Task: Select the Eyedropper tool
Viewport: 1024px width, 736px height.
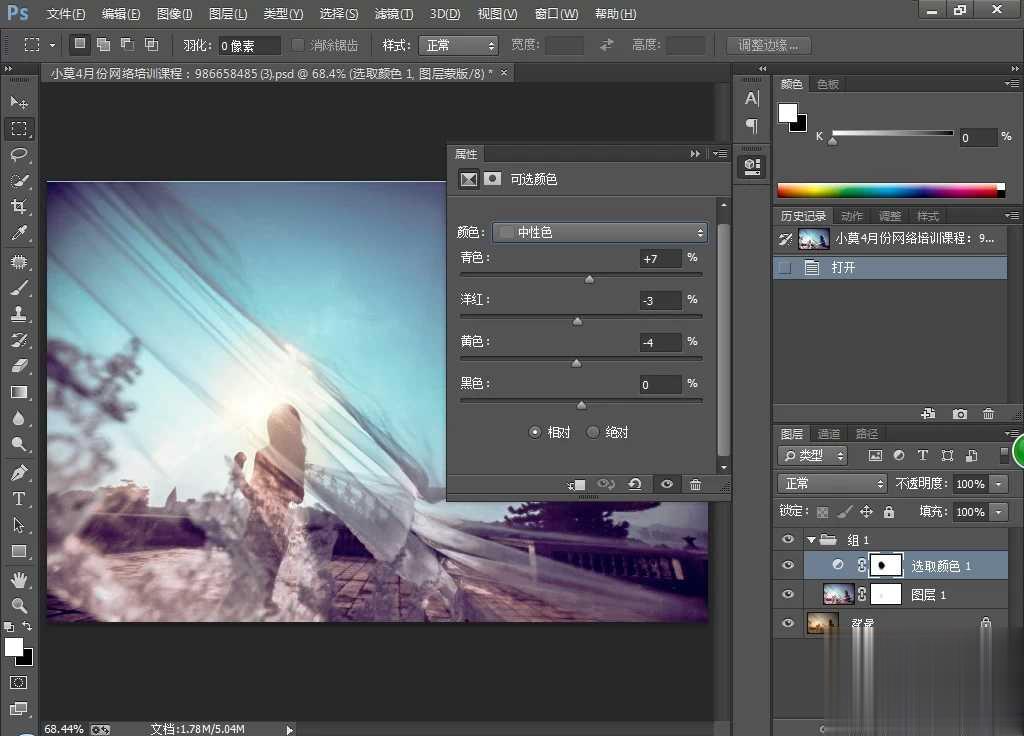Action: click(19, 233)
